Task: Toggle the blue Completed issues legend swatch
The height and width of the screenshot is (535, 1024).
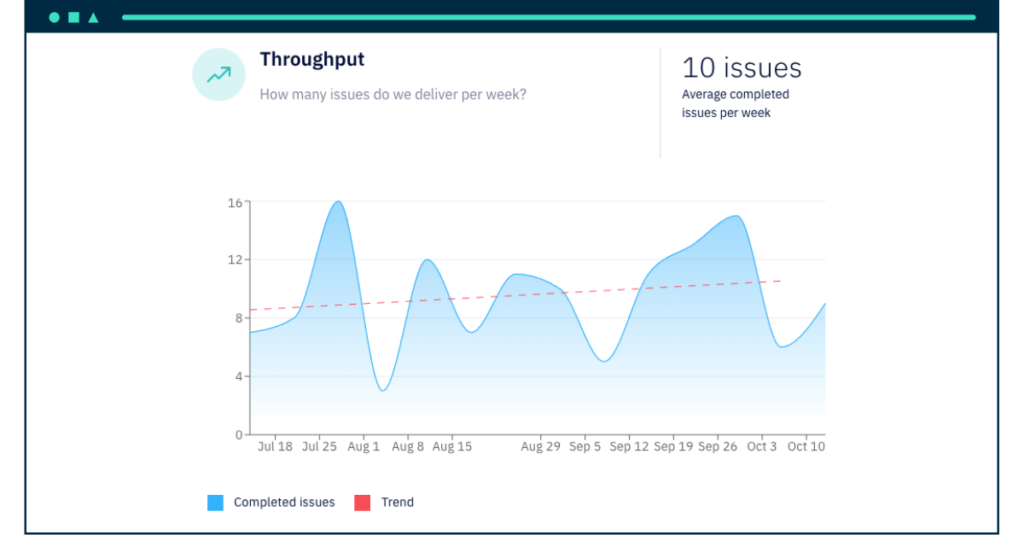Action: pyautogui.click(x=216, y=502)
